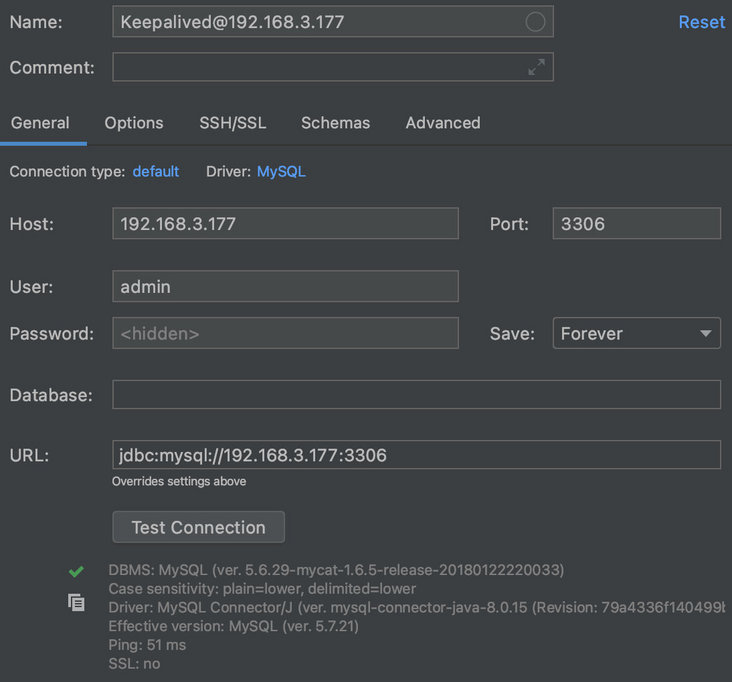Click the URL field with jdbc string
Screen dimensions: 732x682
coord(416,455)
